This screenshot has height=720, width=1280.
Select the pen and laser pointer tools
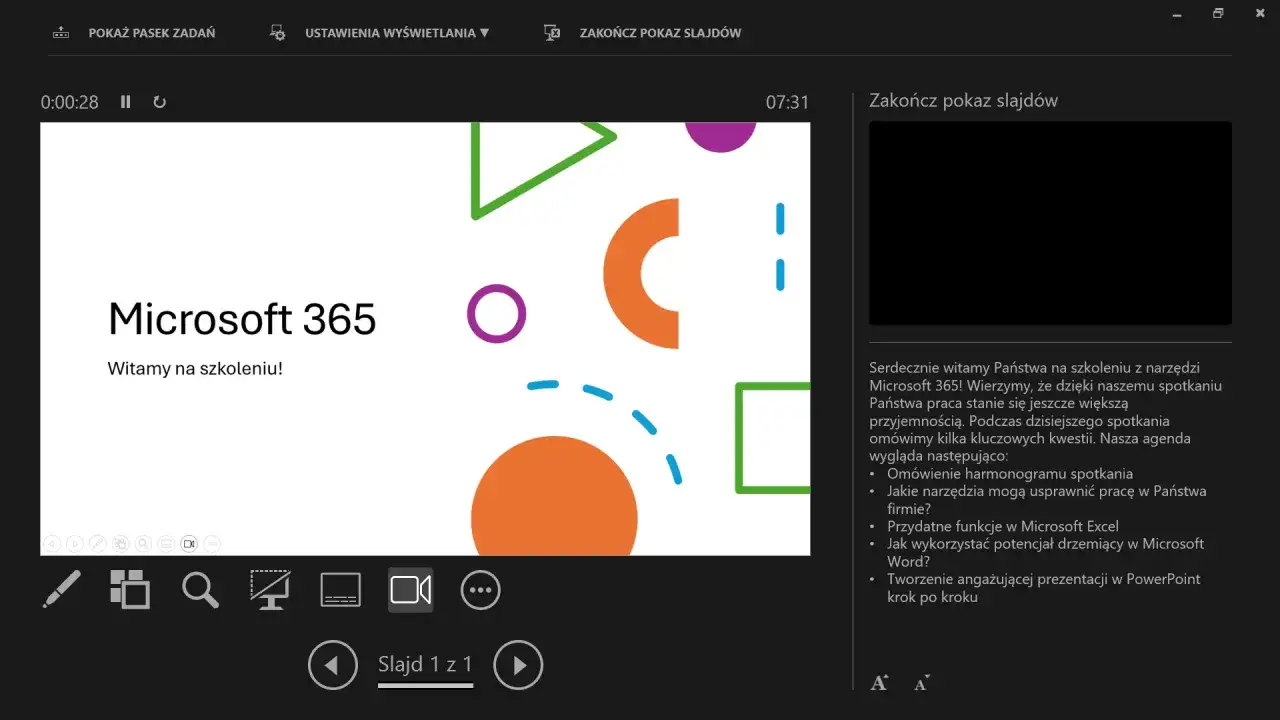pos(61,590)
